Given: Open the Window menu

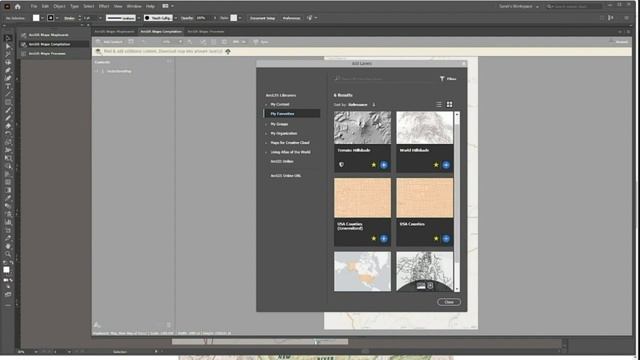Looking at the screenshot, I should (x=134, y=7).
